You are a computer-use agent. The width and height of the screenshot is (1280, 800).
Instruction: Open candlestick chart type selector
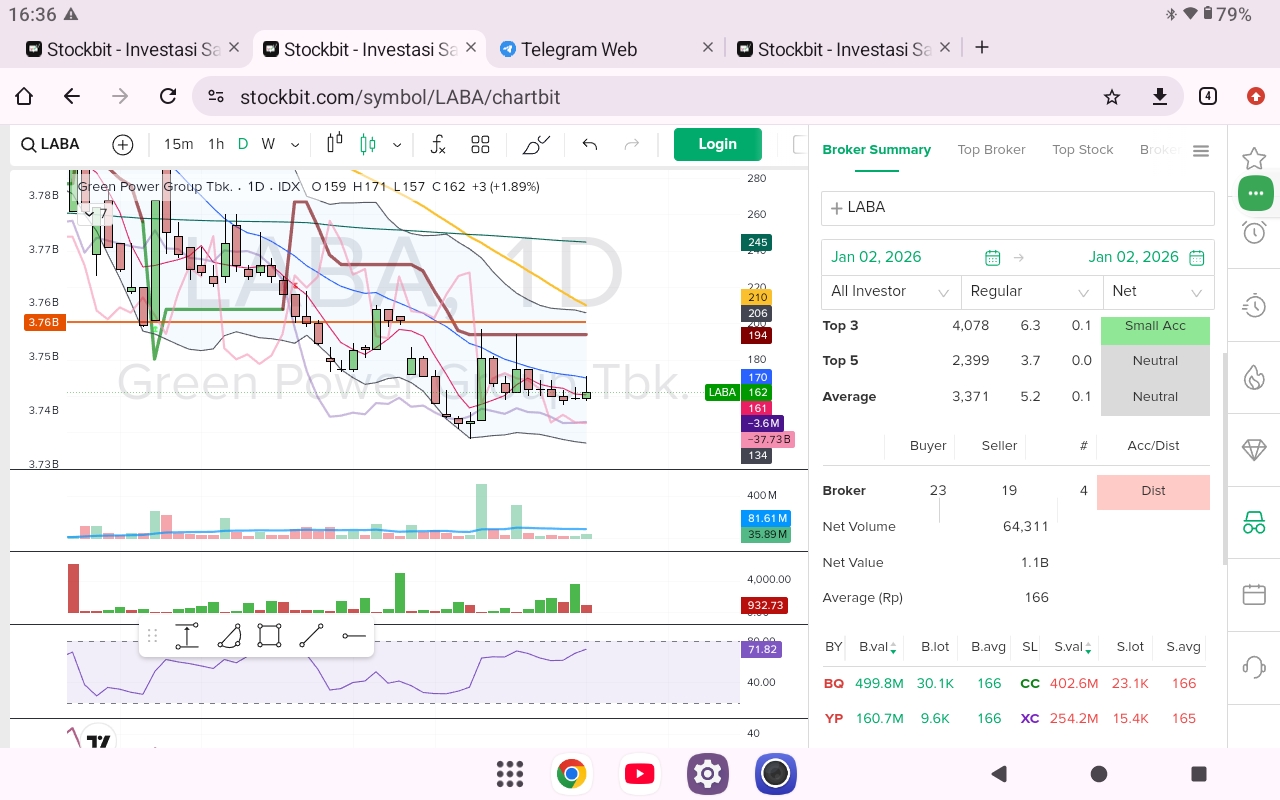pyautogui.click(x=335, y=144)
